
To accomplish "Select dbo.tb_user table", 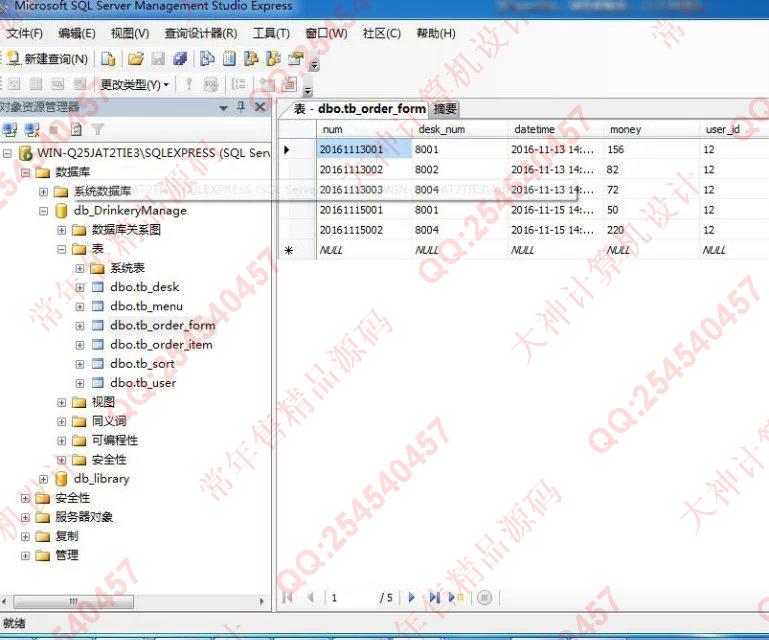I will point(143,383).
